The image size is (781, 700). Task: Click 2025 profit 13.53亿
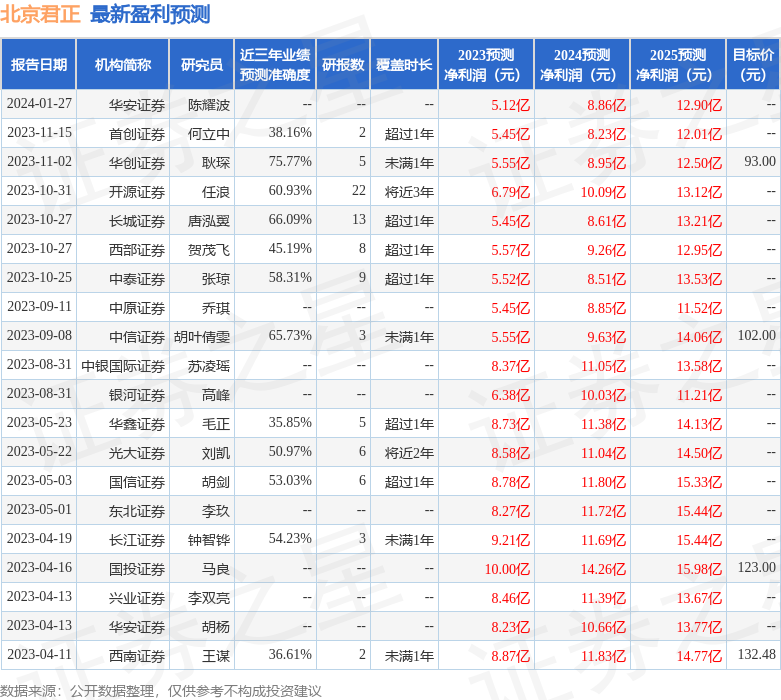[699, 279]
